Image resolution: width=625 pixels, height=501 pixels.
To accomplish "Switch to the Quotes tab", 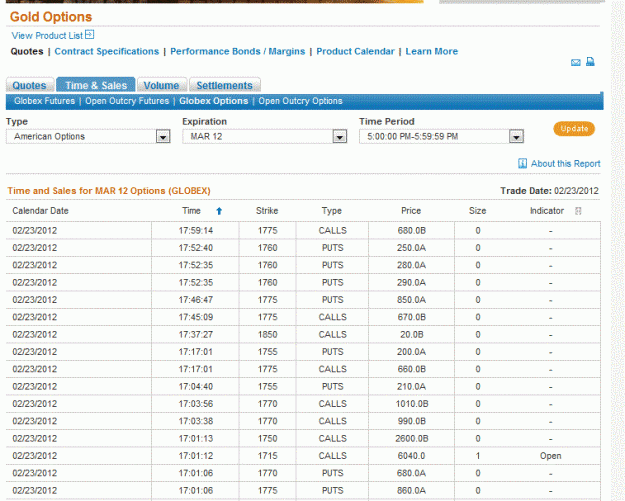I will (x=29, y=85).
